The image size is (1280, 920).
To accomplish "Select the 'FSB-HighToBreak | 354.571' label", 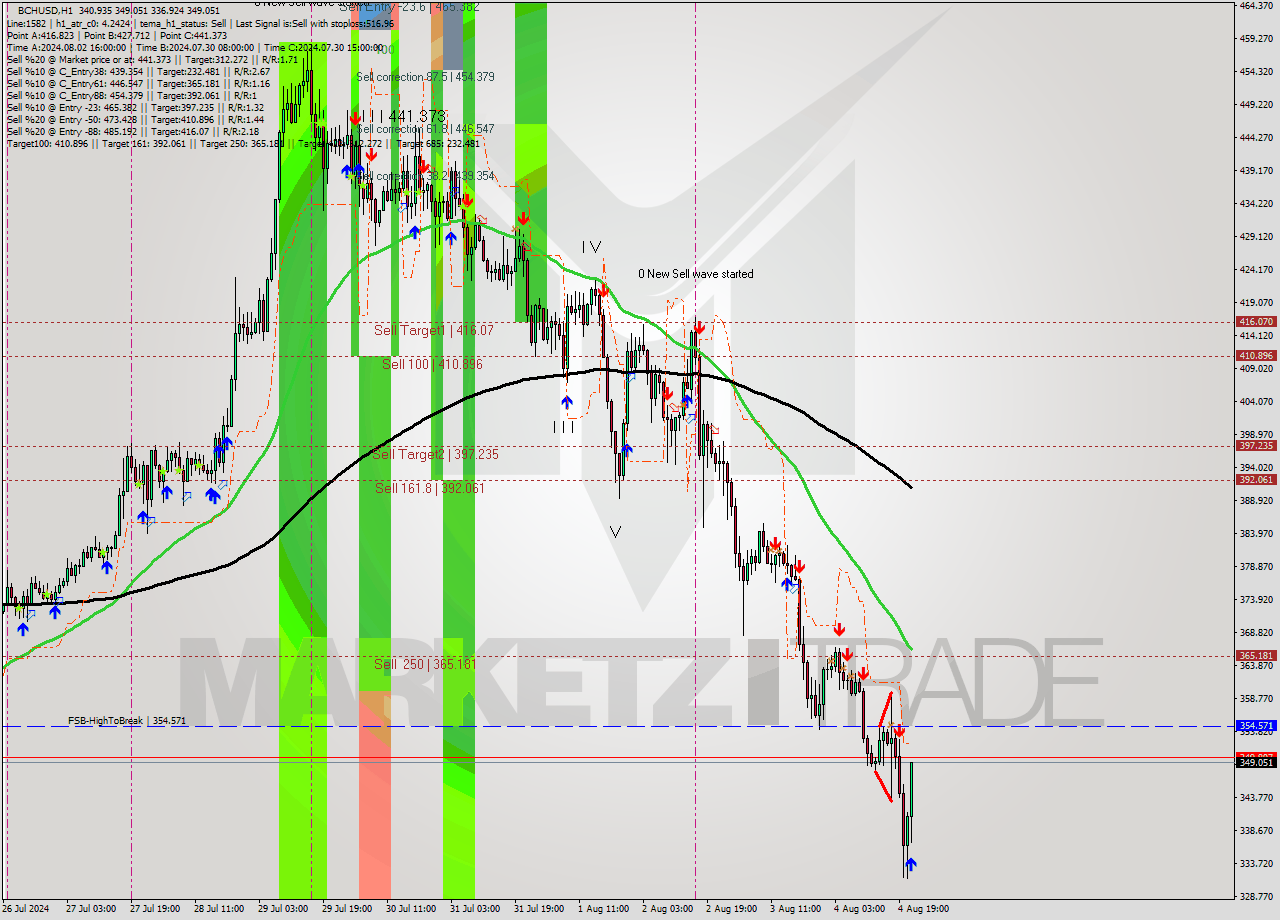I will coord(127,720).
